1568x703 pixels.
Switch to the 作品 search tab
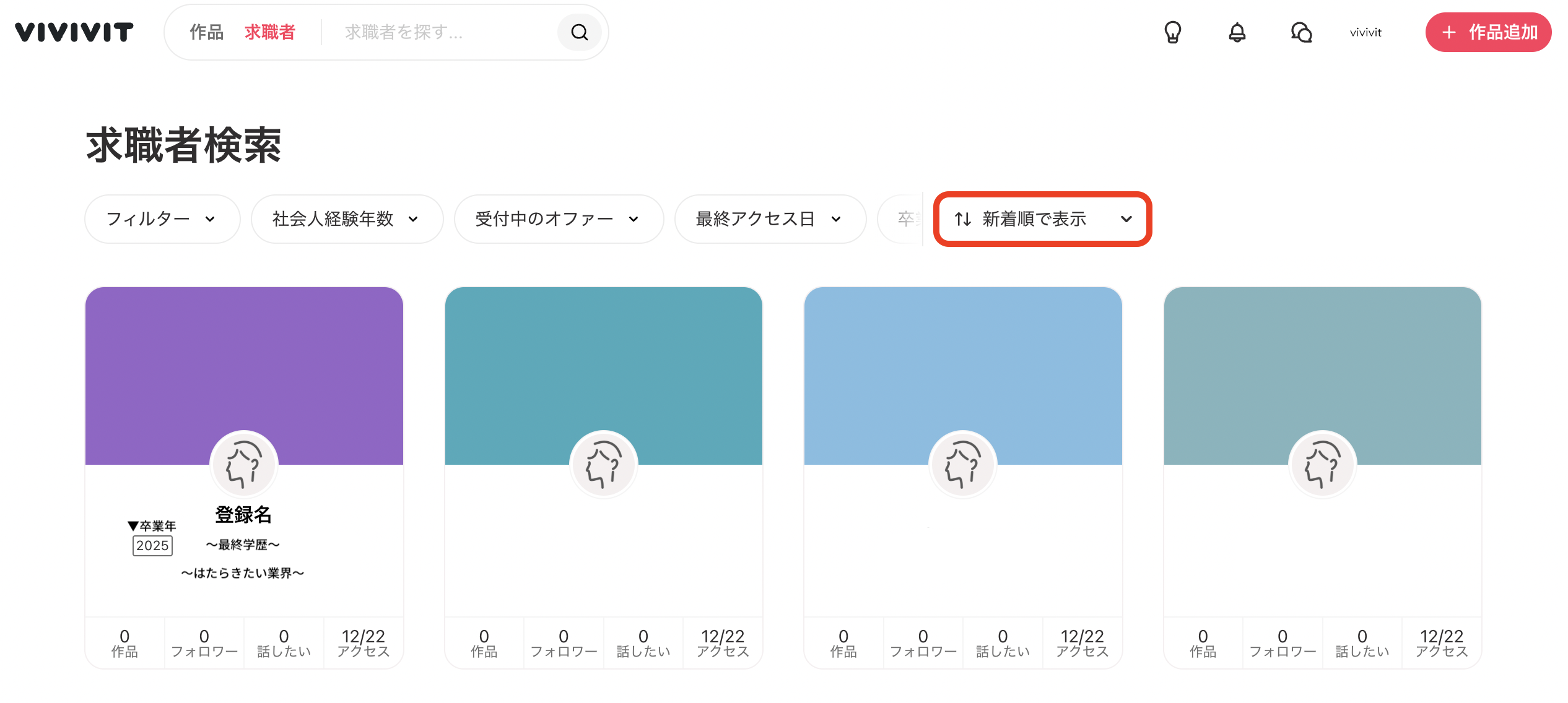point(206,32)
